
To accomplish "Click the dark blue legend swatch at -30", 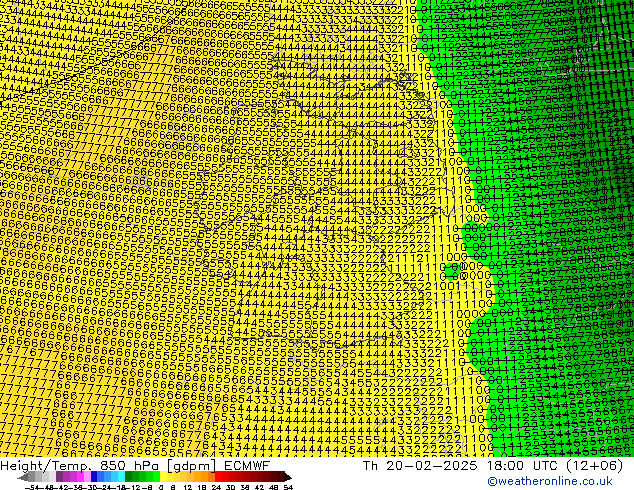I will coord(94,477).
